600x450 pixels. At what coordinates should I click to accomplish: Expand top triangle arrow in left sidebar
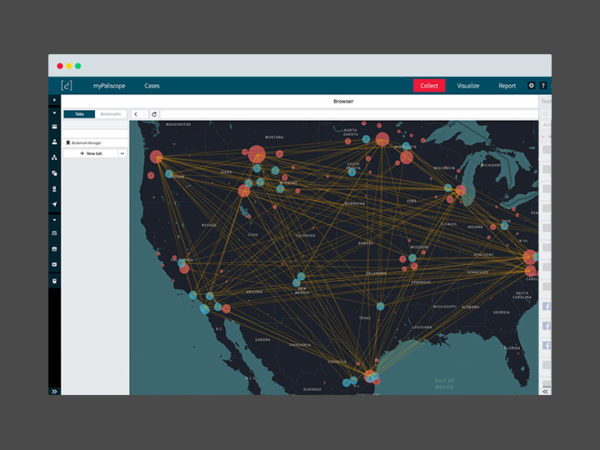[x=54, y=101]
